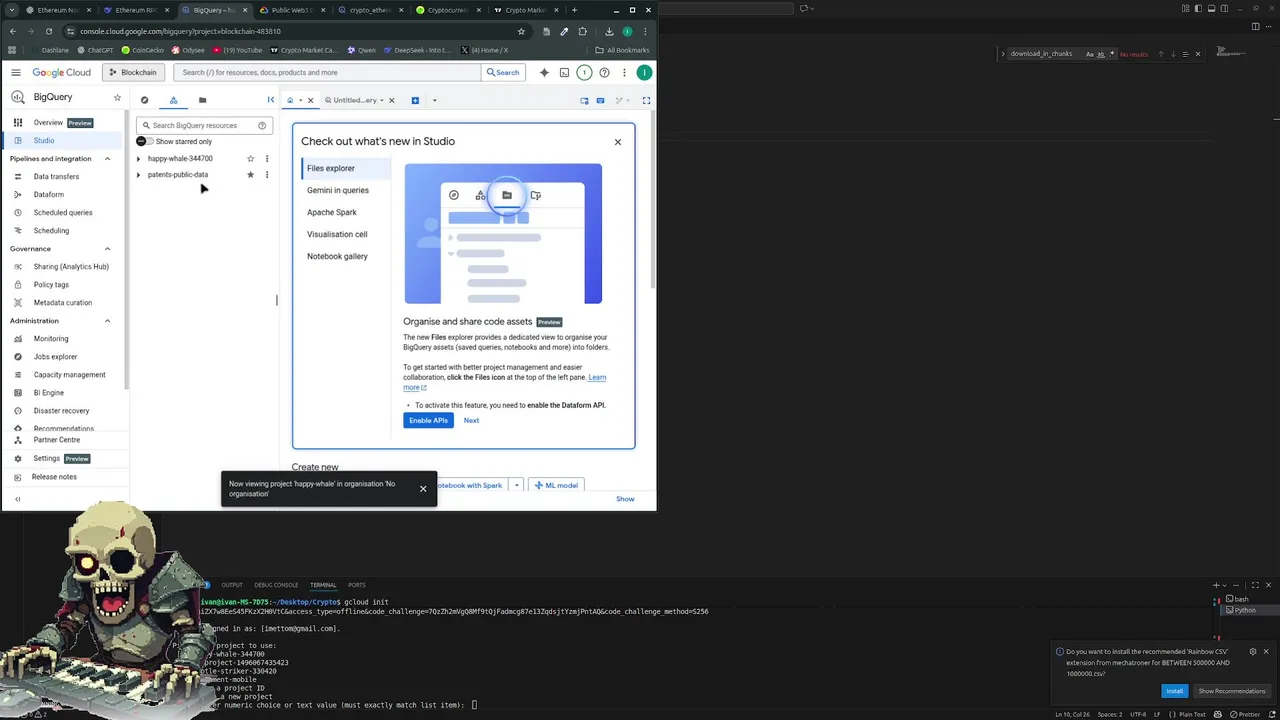1280x720 pixels.
Task: Click Next in the what's new dialog
Action: pos(471,420)
